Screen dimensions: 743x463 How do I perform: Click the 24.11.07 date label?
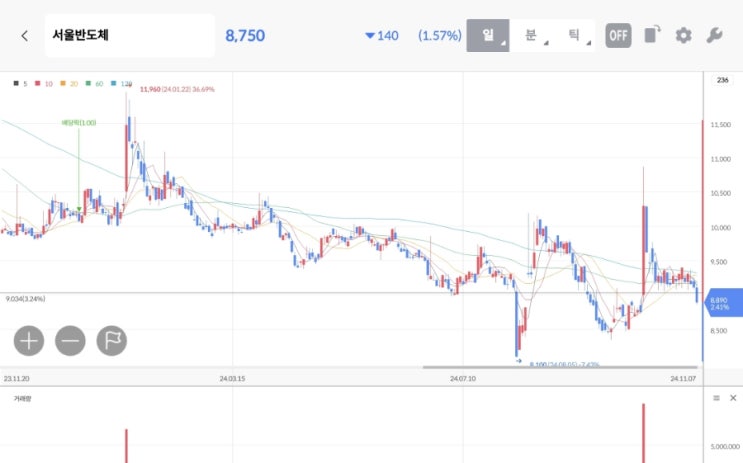pyautogui.click(x=683, y=379)
